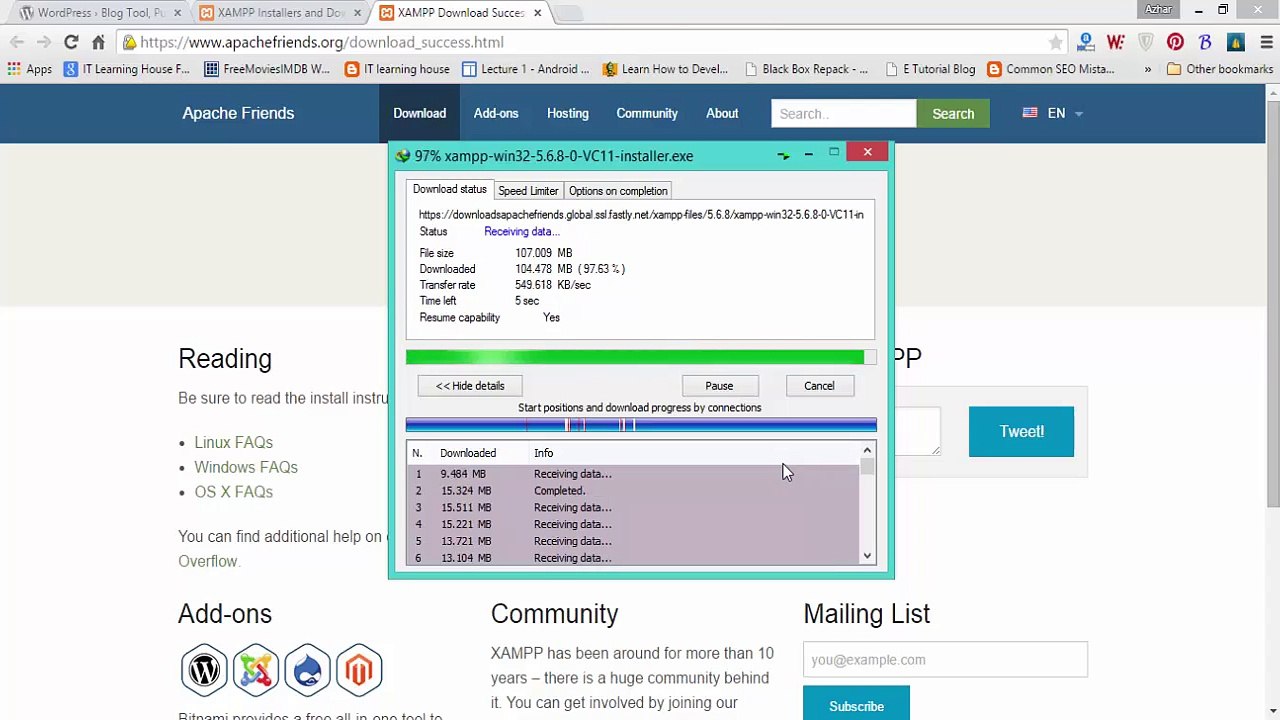The image size is (1280, 720).
Task: Open the Linux FAQs link
Action: (233, 442)
